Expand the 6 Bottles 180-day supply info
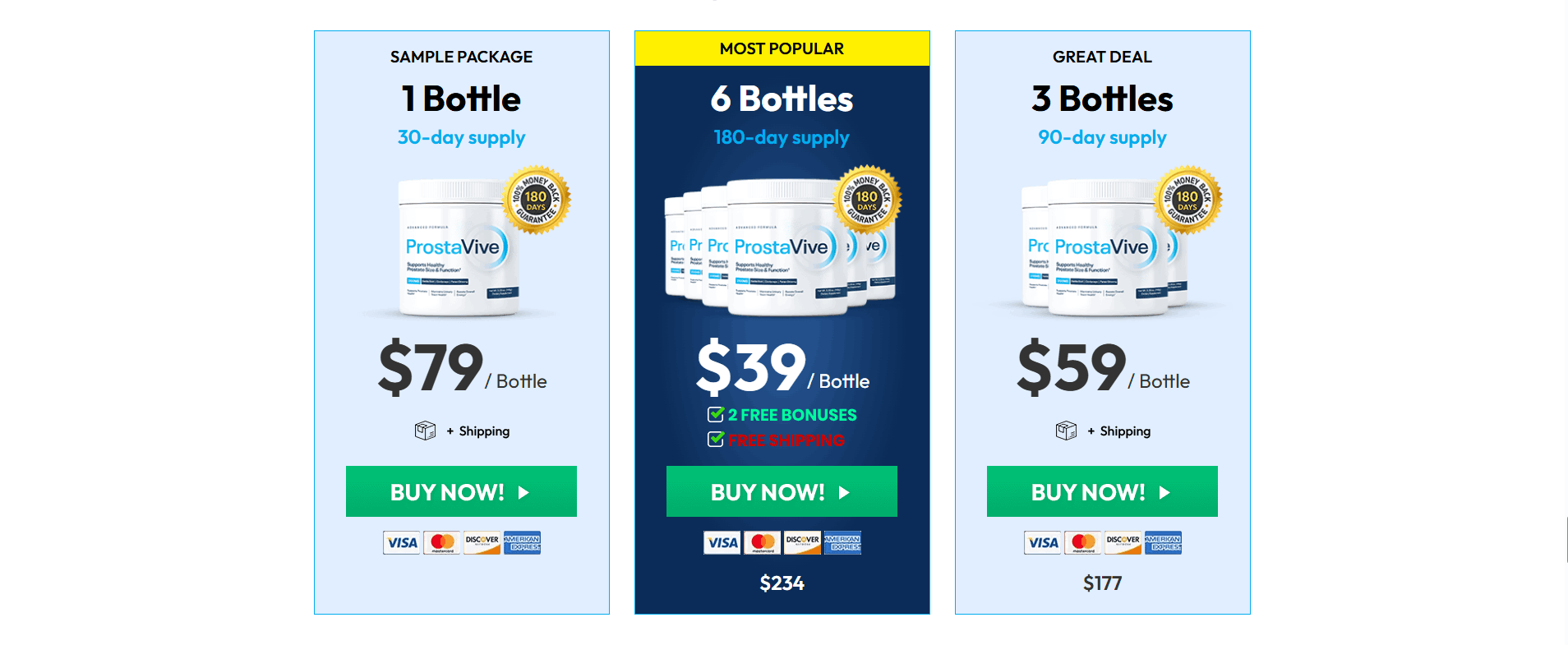The width and height of the screenshot is (1568, 645). pyautogui.click(x=782, y=137)
